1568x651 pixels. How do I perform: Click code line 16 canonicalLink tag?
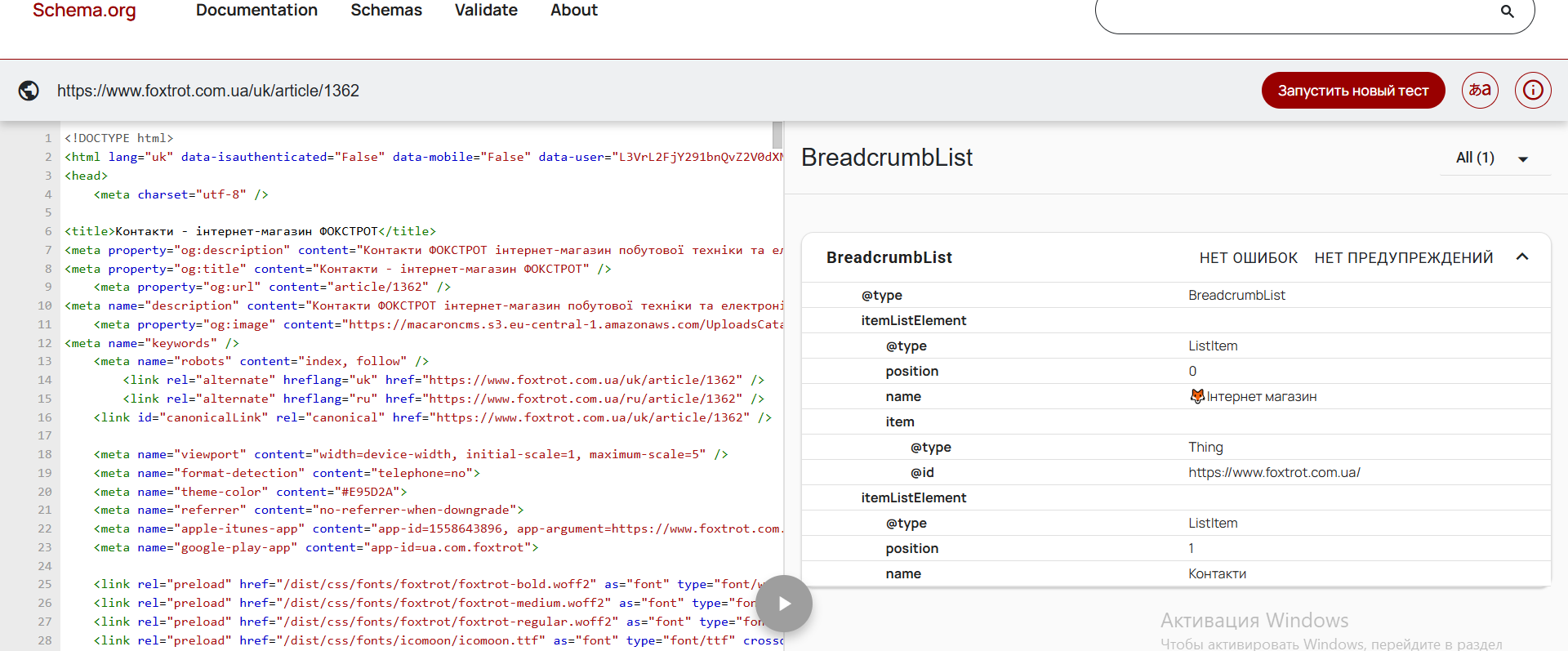click(433, 418)
